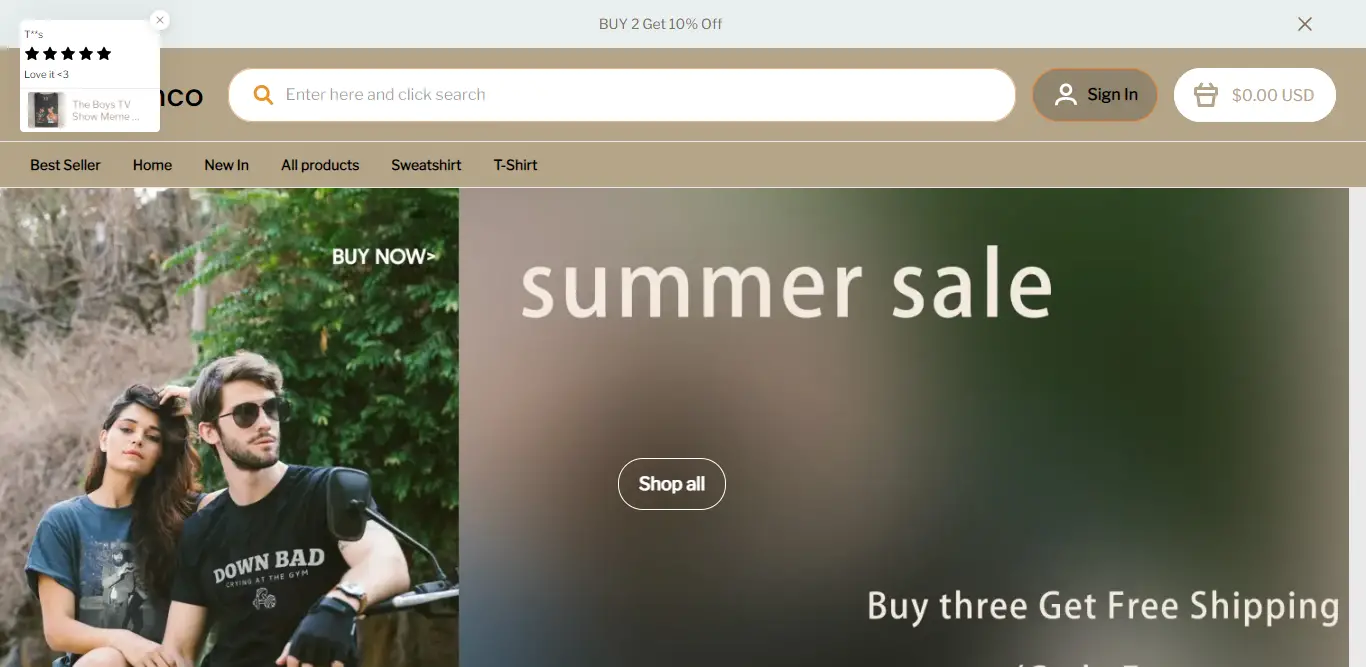The width and height of the screenshot is (1366, 667).
Task: Click the user profile icon
Action: coord(1066,95)
